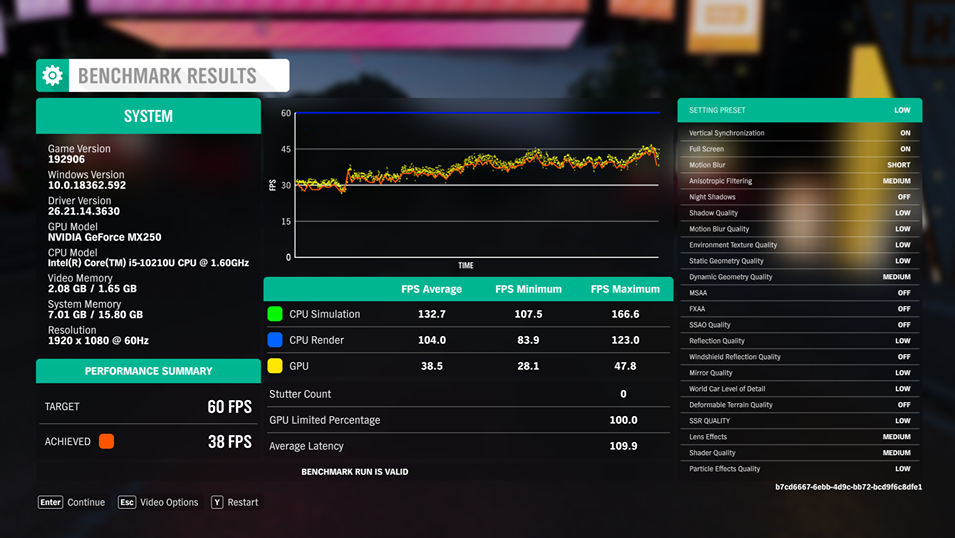Click the gear icon beside Benchmark Results
Screen dimensions: 955x538
click(x=53, y=76)
